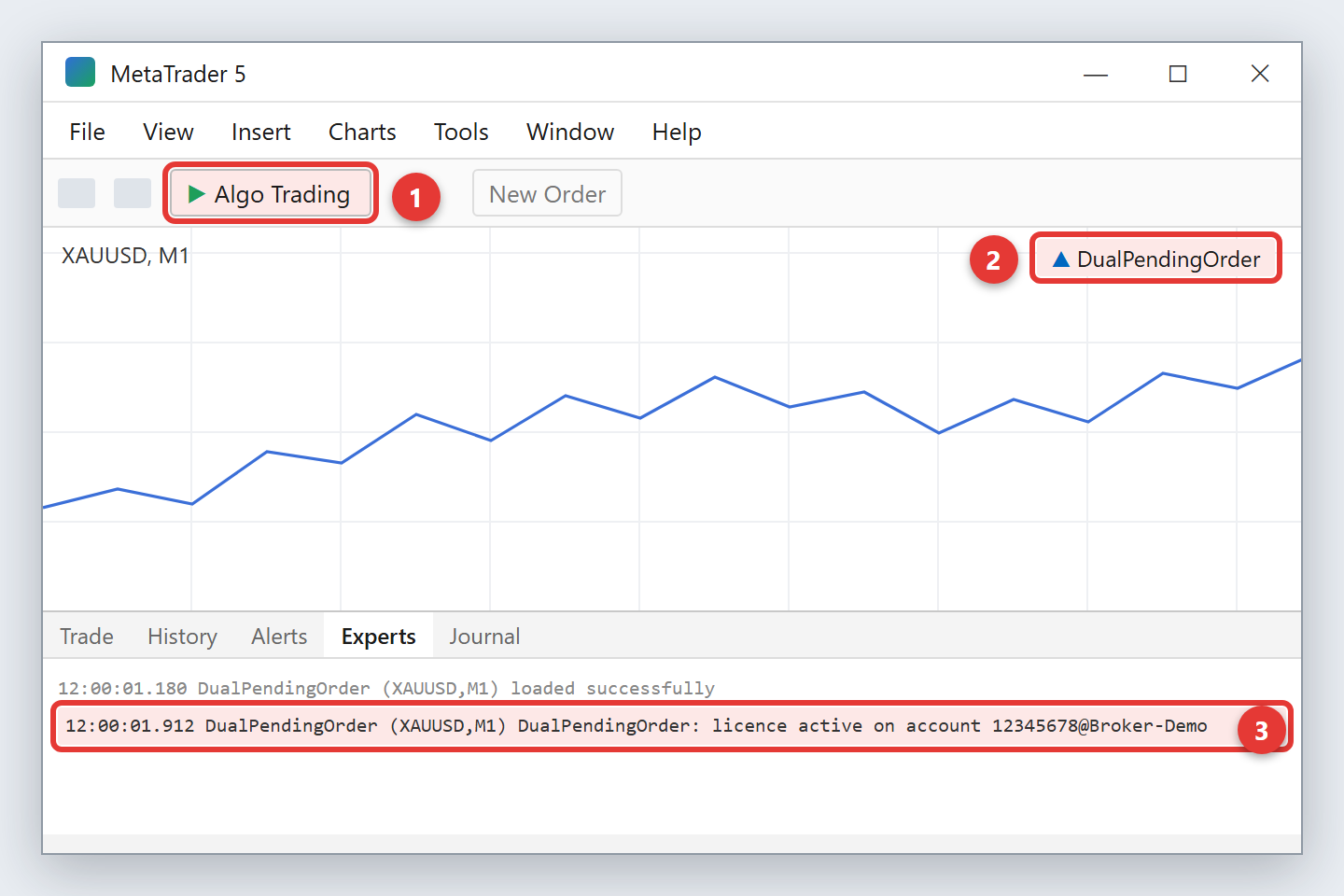
Task: Click the second blank toolbar button
Action: (x=133, y=193)
